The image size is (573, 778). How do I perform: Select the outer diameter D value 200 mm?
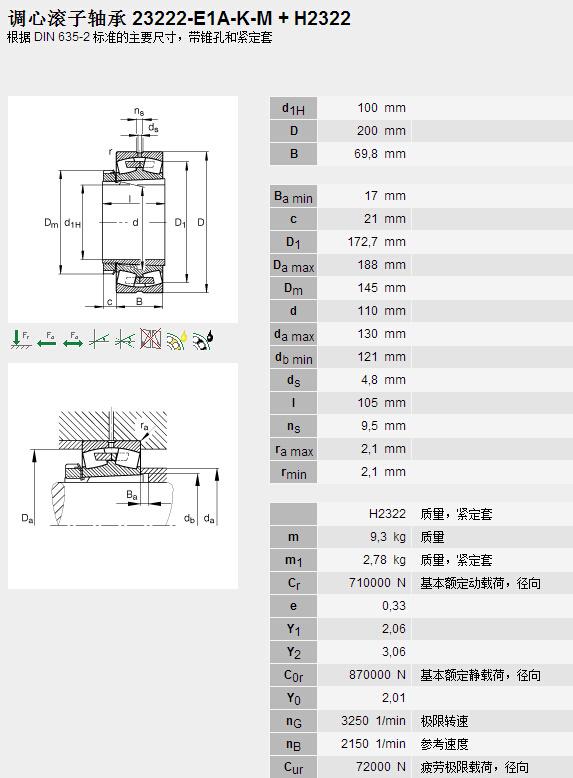(x=381, y=131)
